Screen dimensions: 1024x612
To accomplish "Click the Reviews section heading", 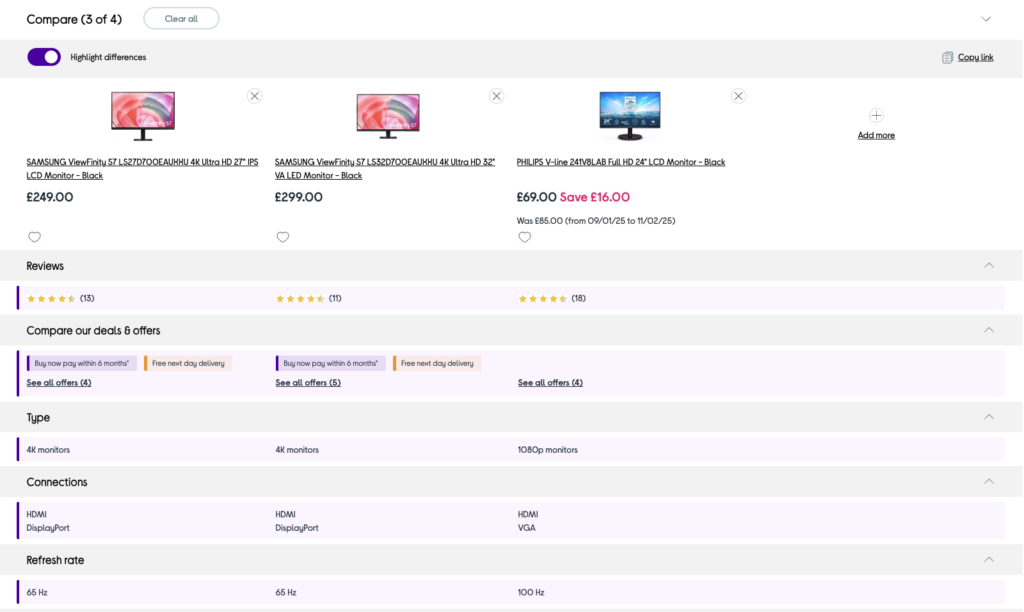I will [x=45, y=266].
